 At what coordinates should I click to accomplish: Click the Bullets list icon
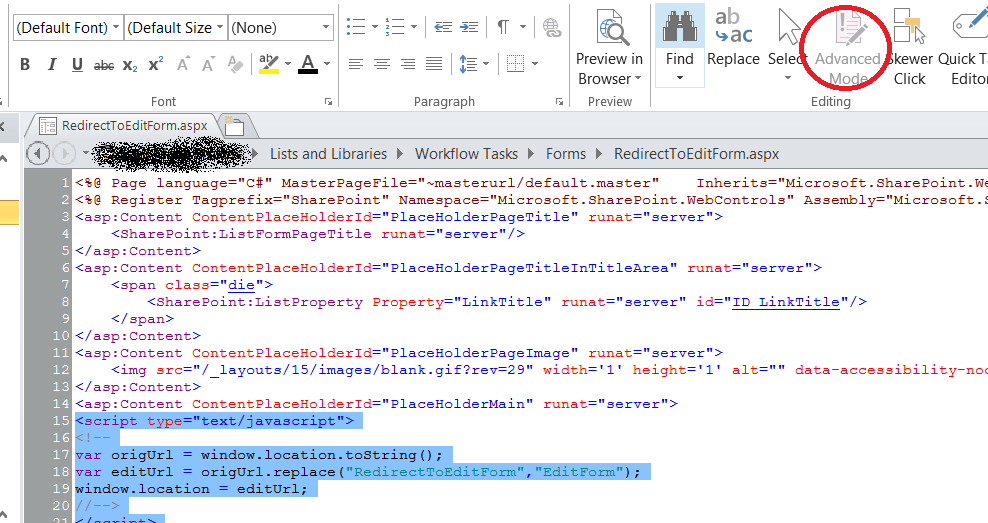pyautogui.click(x=356, y=26)
